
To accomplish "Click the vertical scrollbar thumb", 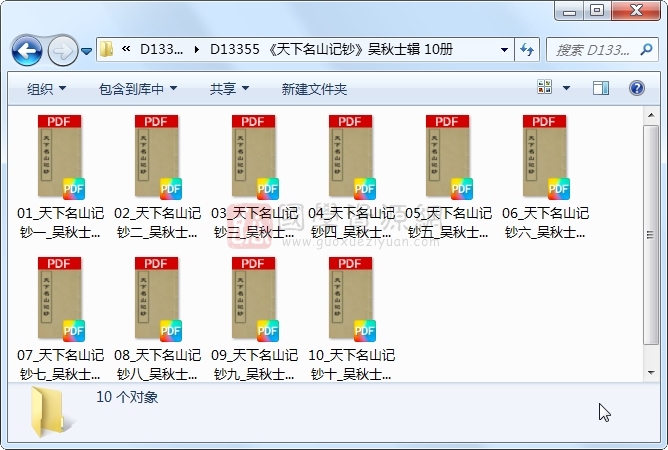I will pyautogui.click(x=651, y=234).
